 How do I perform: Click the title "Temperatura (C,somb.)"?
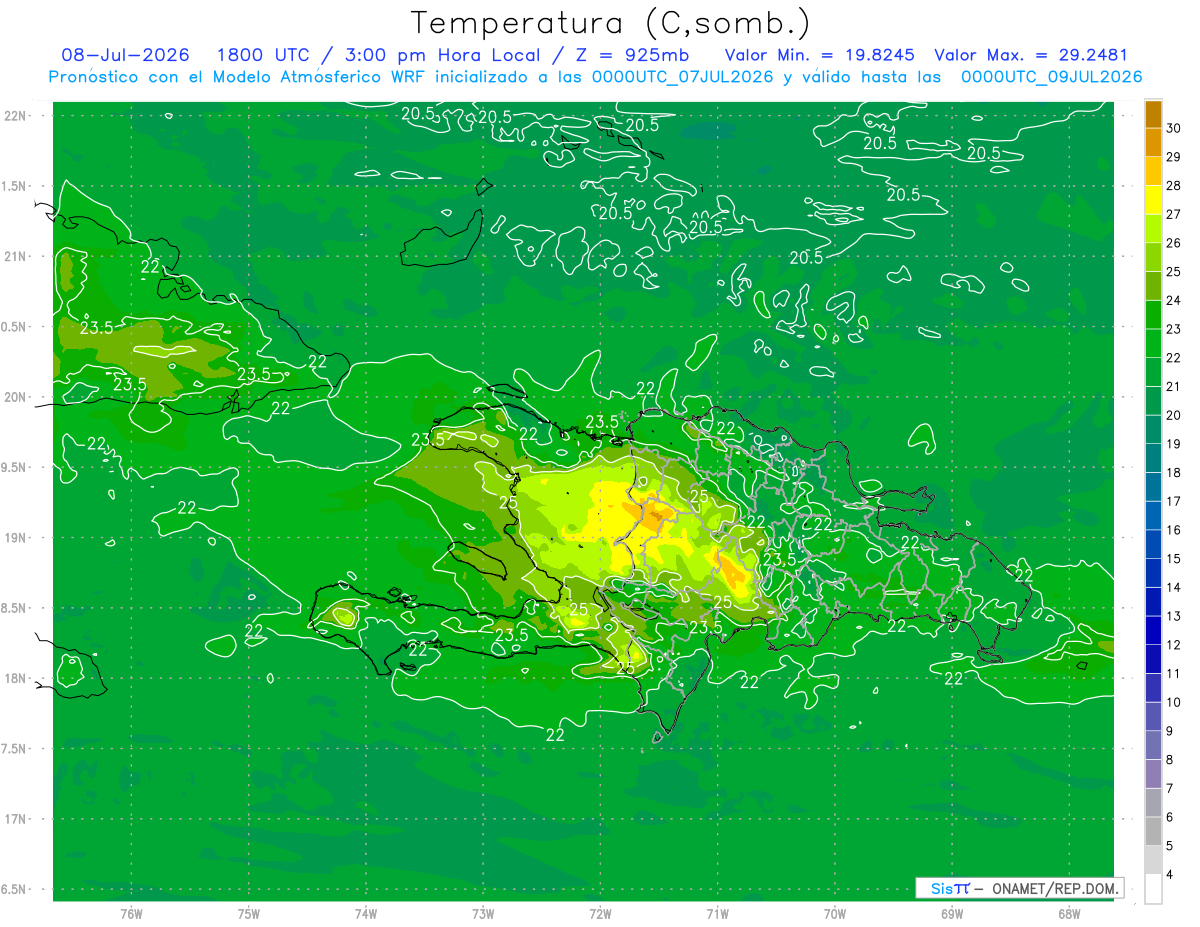(x=611, y=23)
